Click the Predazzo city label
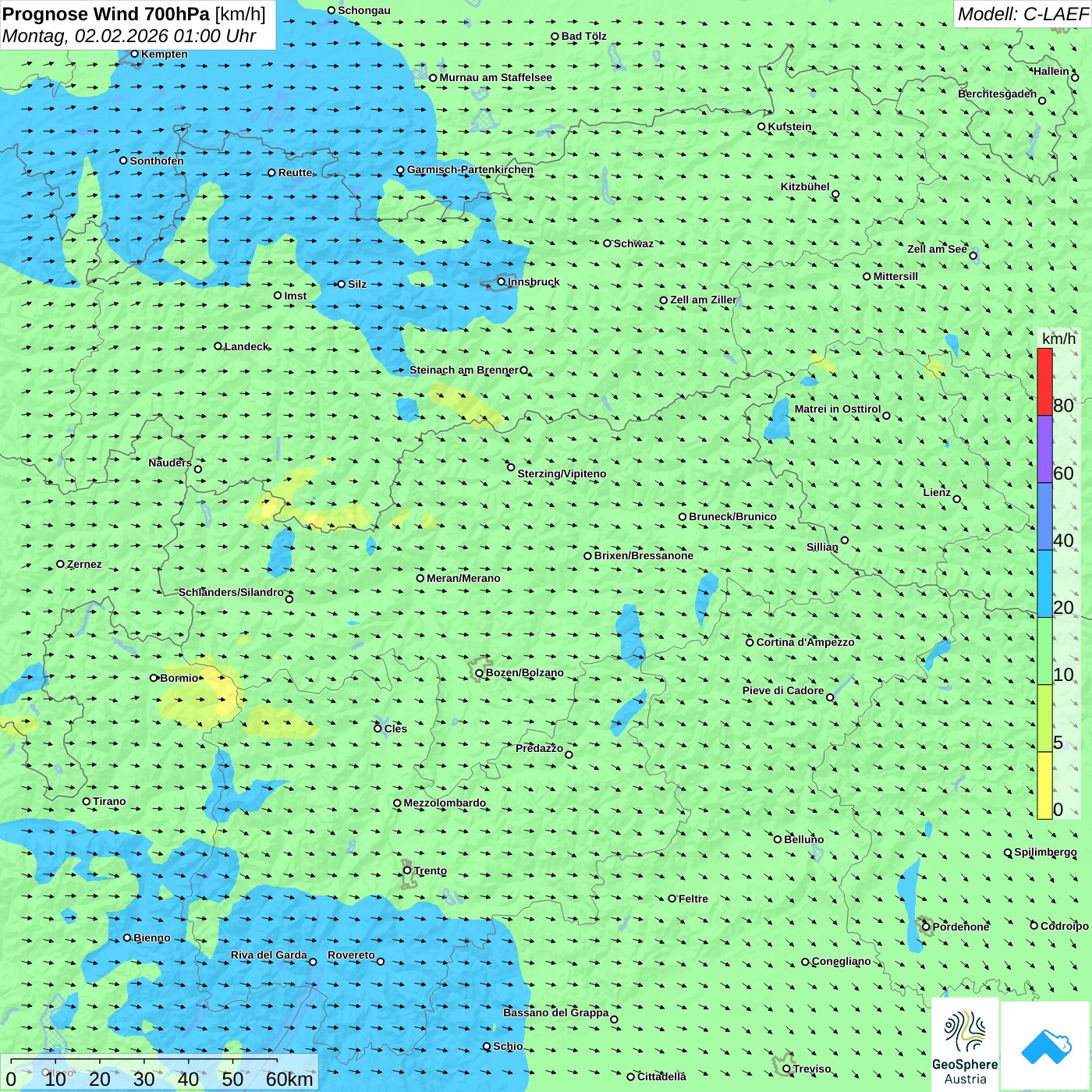Image resolution: width=1092 pixels, height=1092 pixels. [539, 748]
